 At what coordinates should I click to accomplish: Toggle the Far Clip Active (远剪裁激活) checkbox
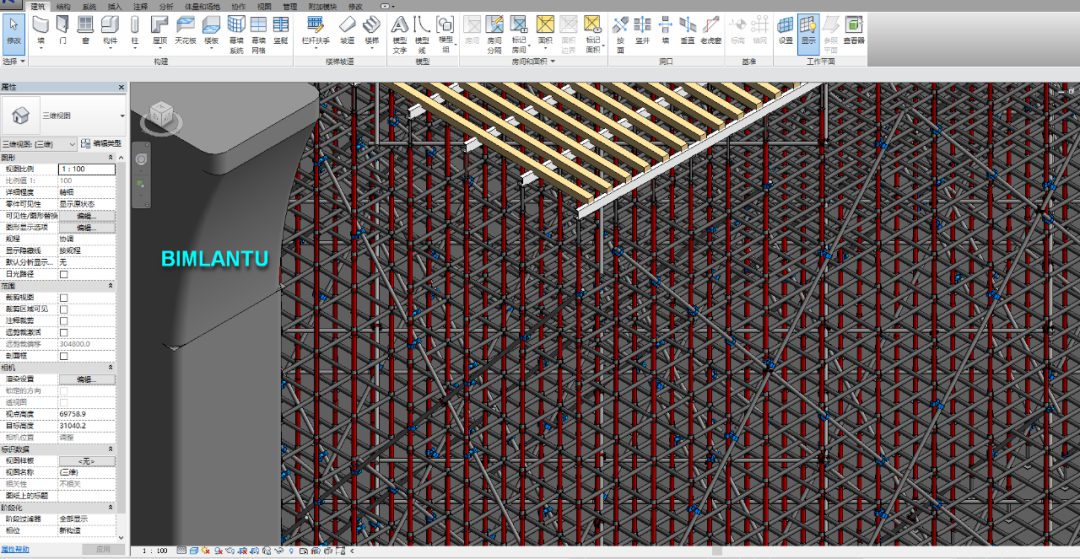pos(64,333)
